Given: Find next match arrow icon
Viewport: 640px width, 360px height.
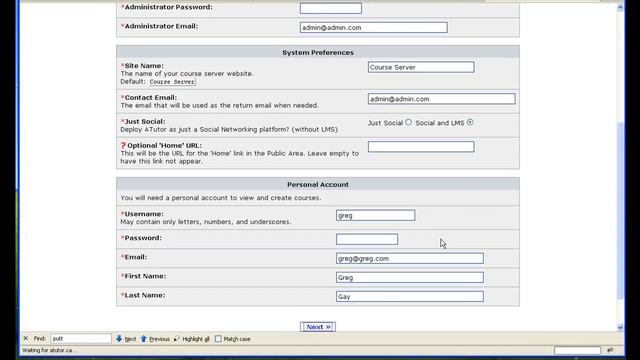Looking at the screenshot, I should 119,338.
